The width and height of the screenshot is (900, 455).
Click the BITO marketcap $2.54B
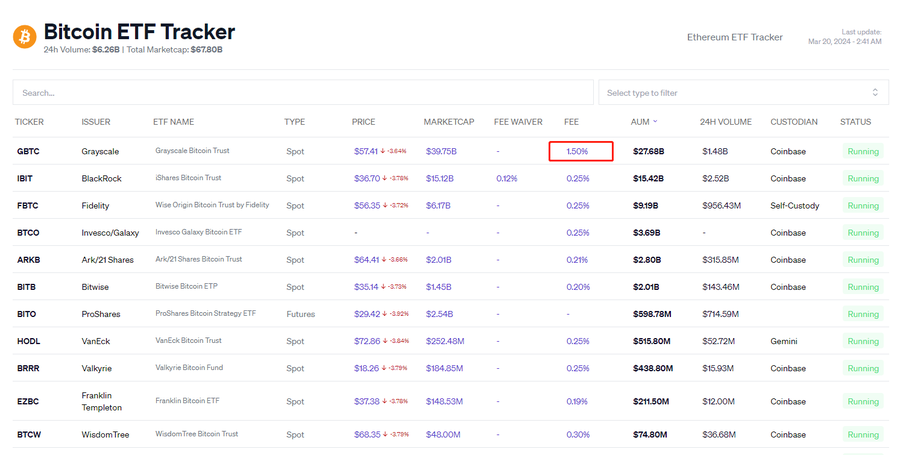pos(440,314)
